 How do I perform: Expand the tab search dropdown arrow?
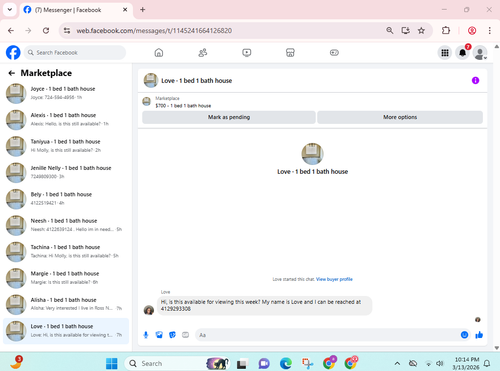pyautogui.click(x=10, y=10)
